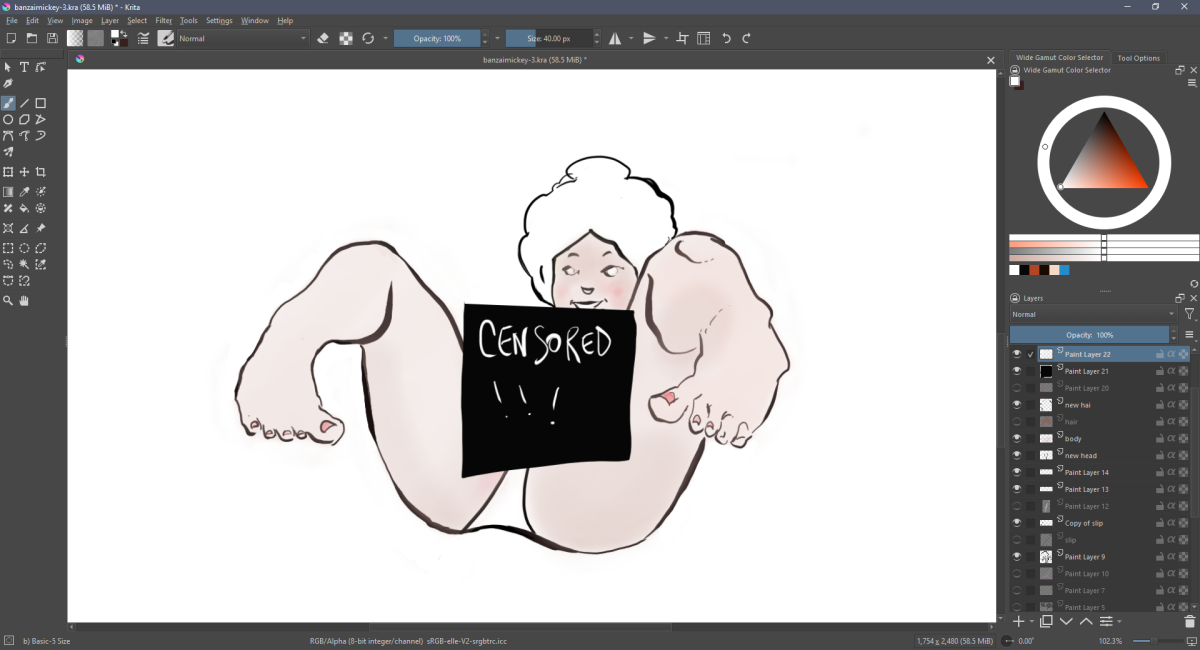The width and height of the screenshot is (1200, 650).
Task: Click the brush Size field in toolbar
Action: coord(549,39)
